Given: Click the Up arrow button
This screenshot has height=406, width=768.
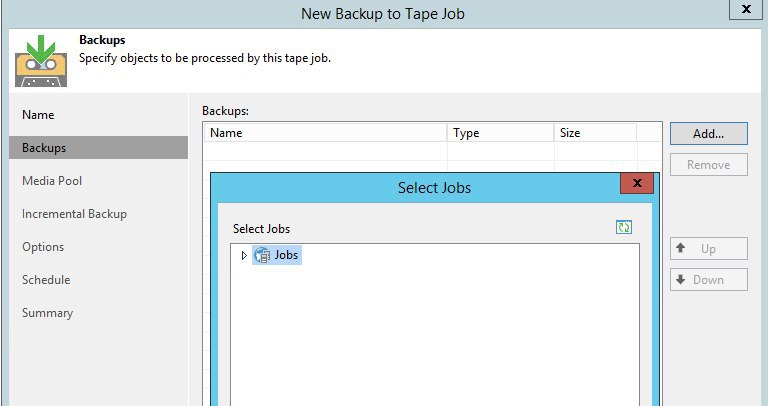Looking at the screenshot, I should pos(708,249).
